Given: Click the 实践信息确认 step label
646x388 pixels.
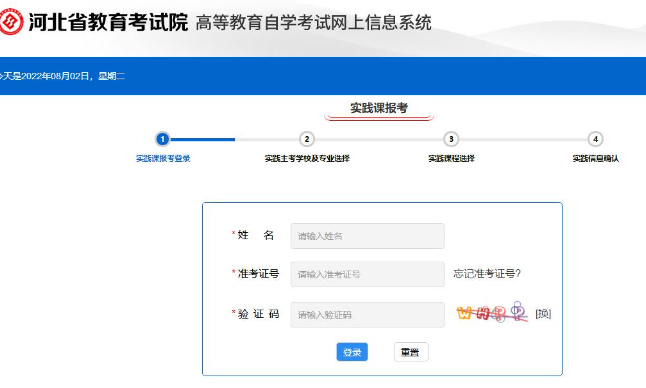Looking at the screenshot, I should pos(596,159).
